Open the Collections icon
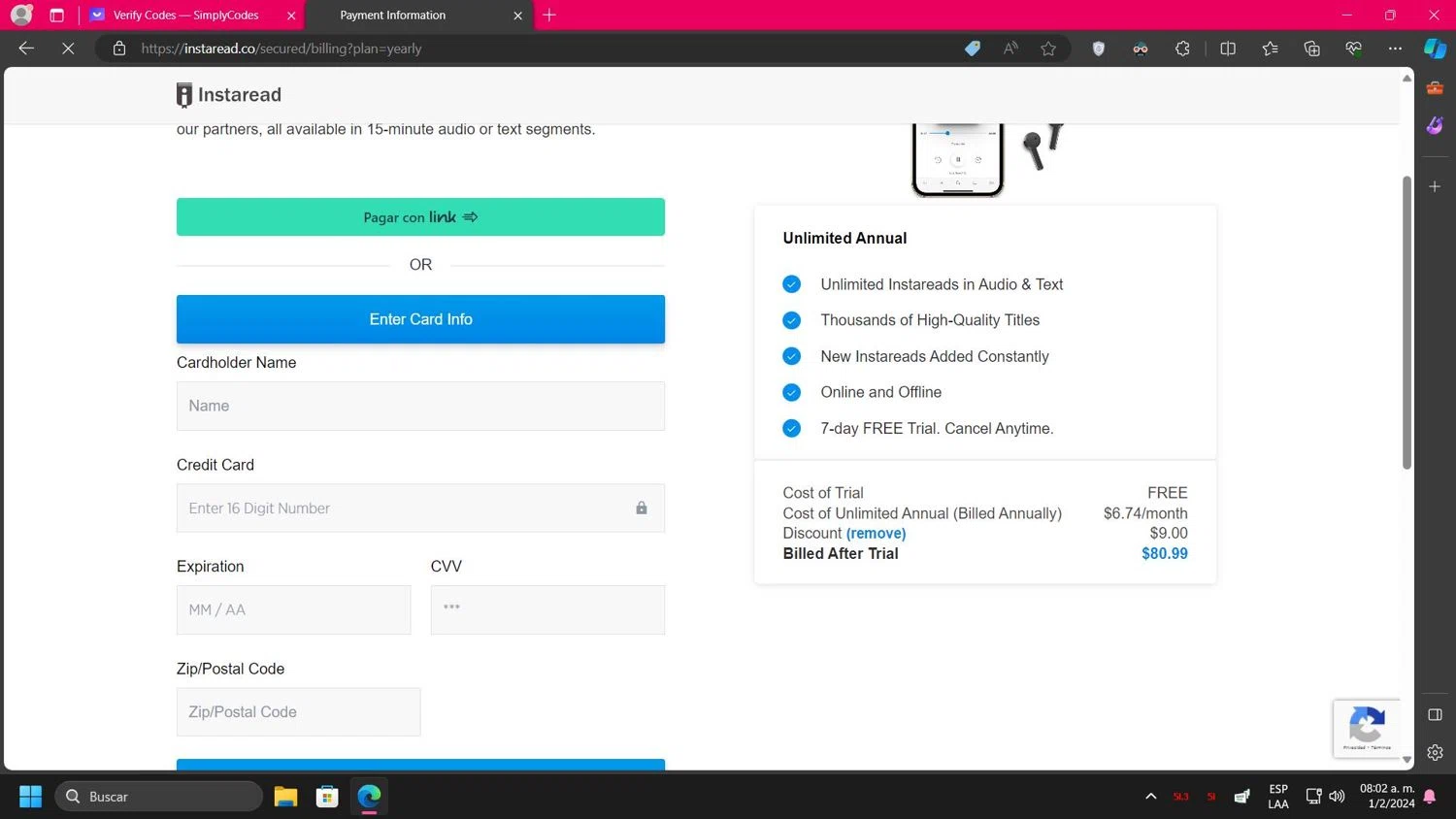 pos(1311,49)
